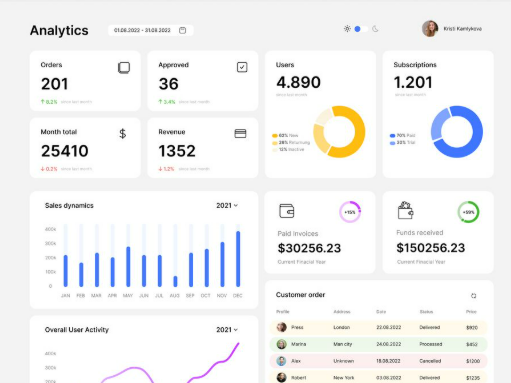Click the $30256.23 paid invoices amount
This screenshot has width=511, height=383.
point(309,248)
